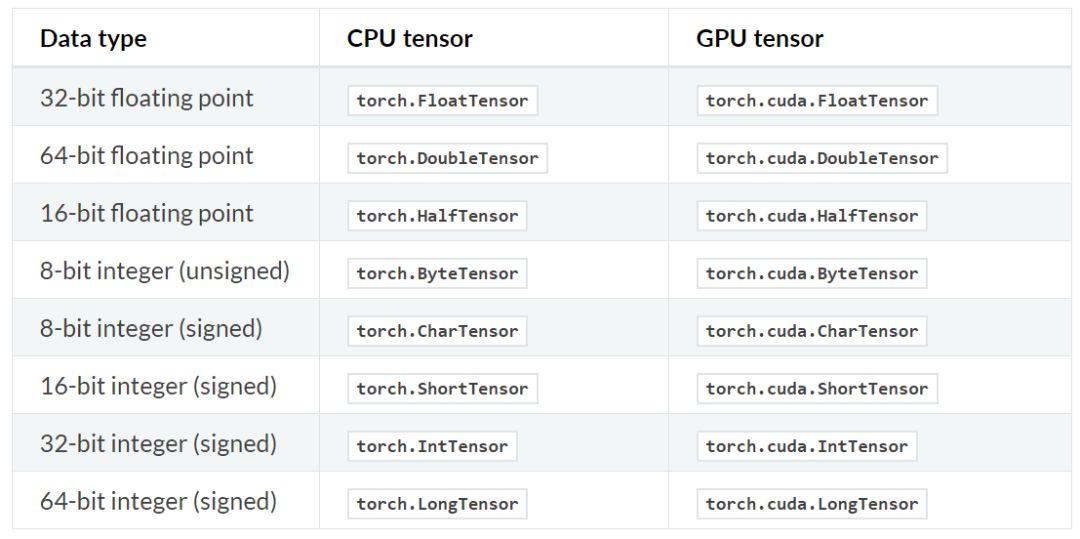Click the "GPU tensor" column header

(x=760, y=39)
